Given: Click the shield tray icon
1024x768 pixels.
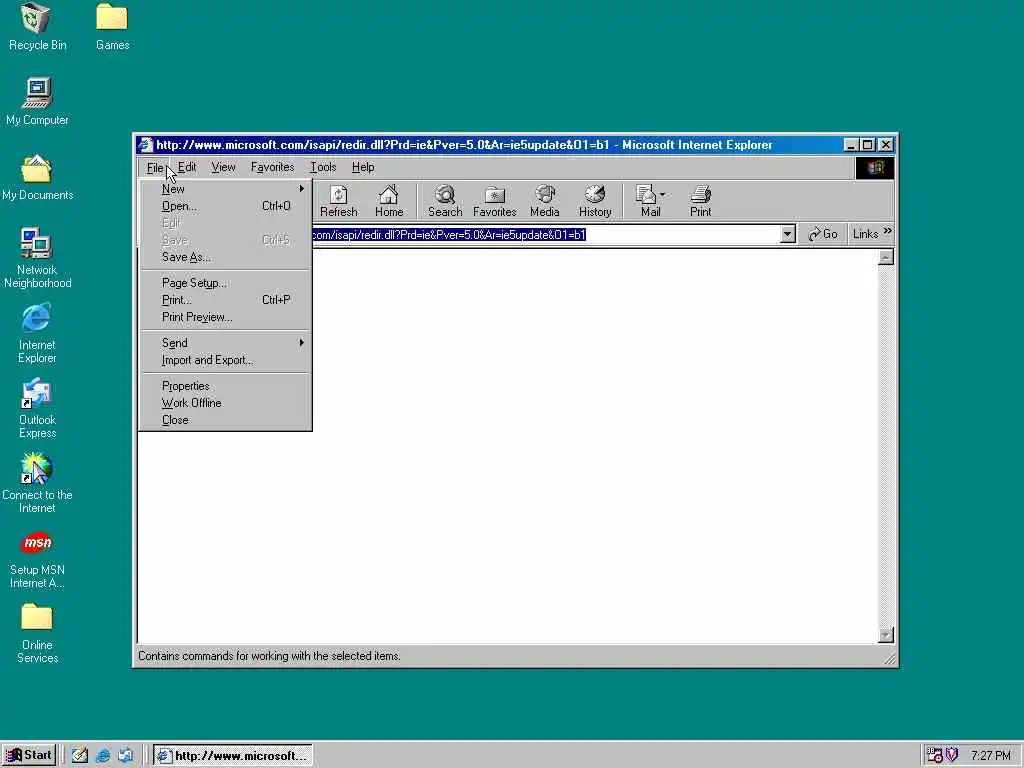Looking at the screenshot, I should pos(952,755).
